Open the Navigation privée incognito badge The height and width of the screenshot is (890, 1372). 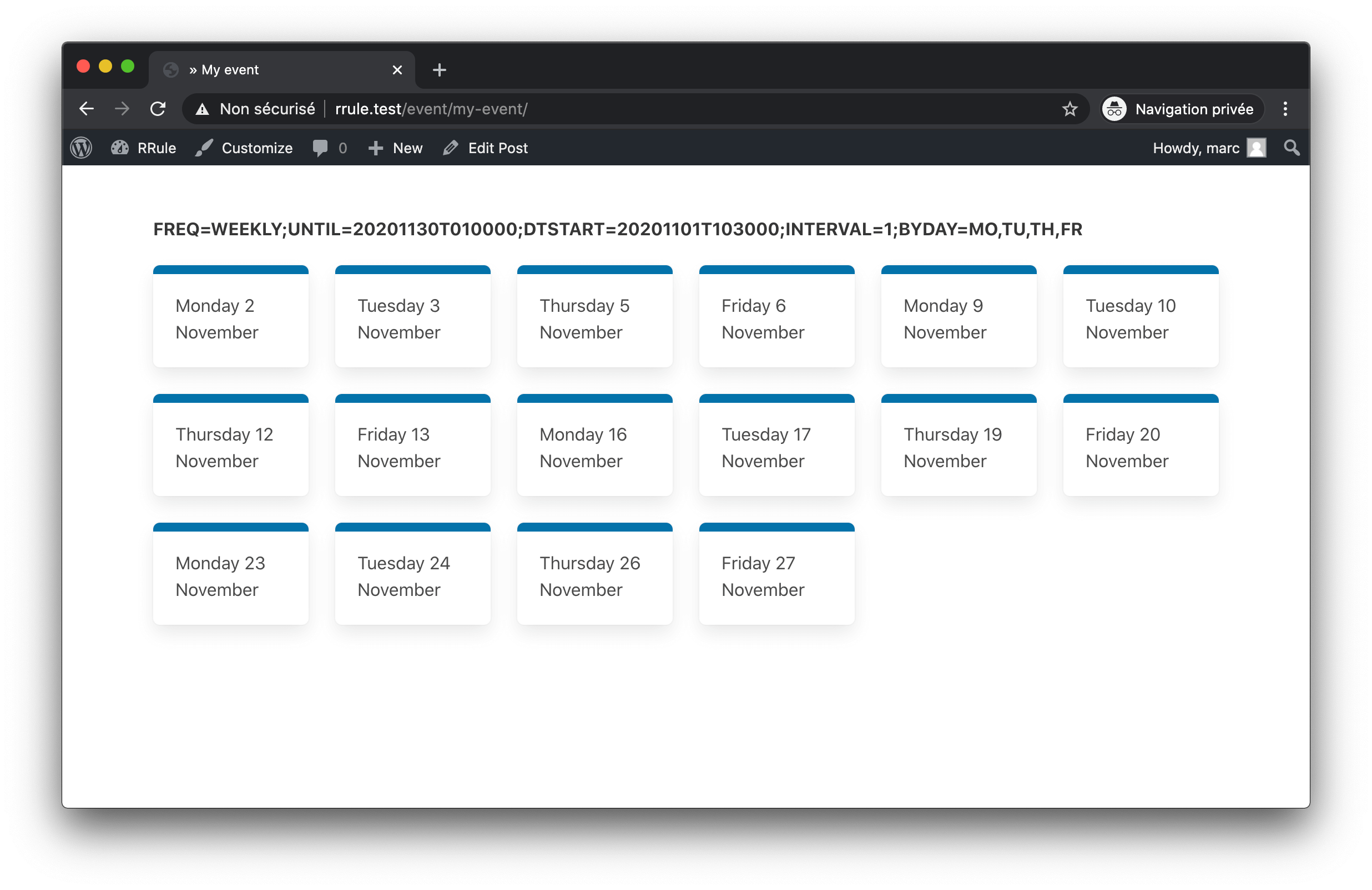[1182, 109]
